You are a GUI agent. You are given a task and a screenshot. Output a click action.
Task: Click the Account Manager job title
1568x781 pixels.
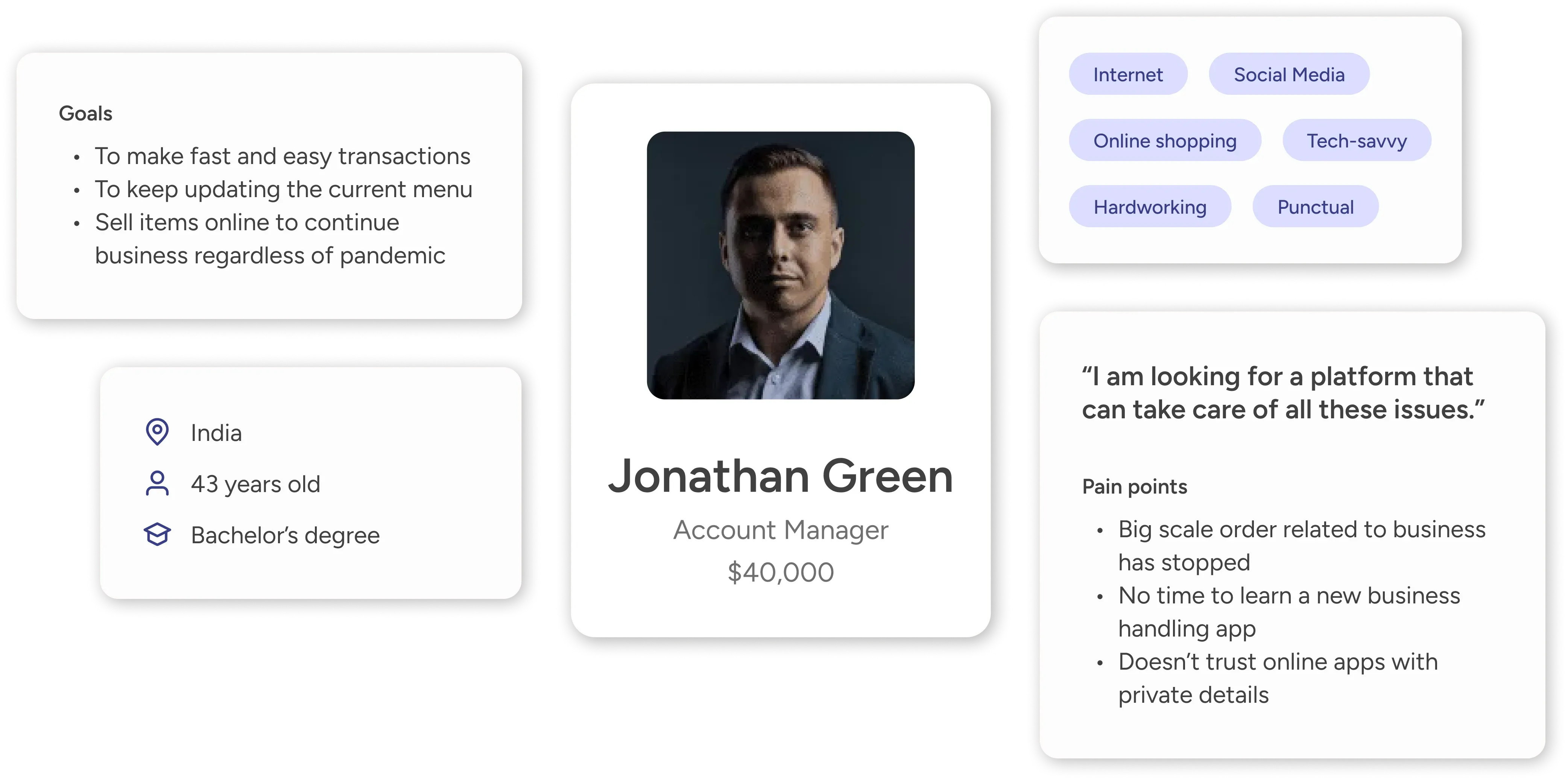[x=780, y=530]
